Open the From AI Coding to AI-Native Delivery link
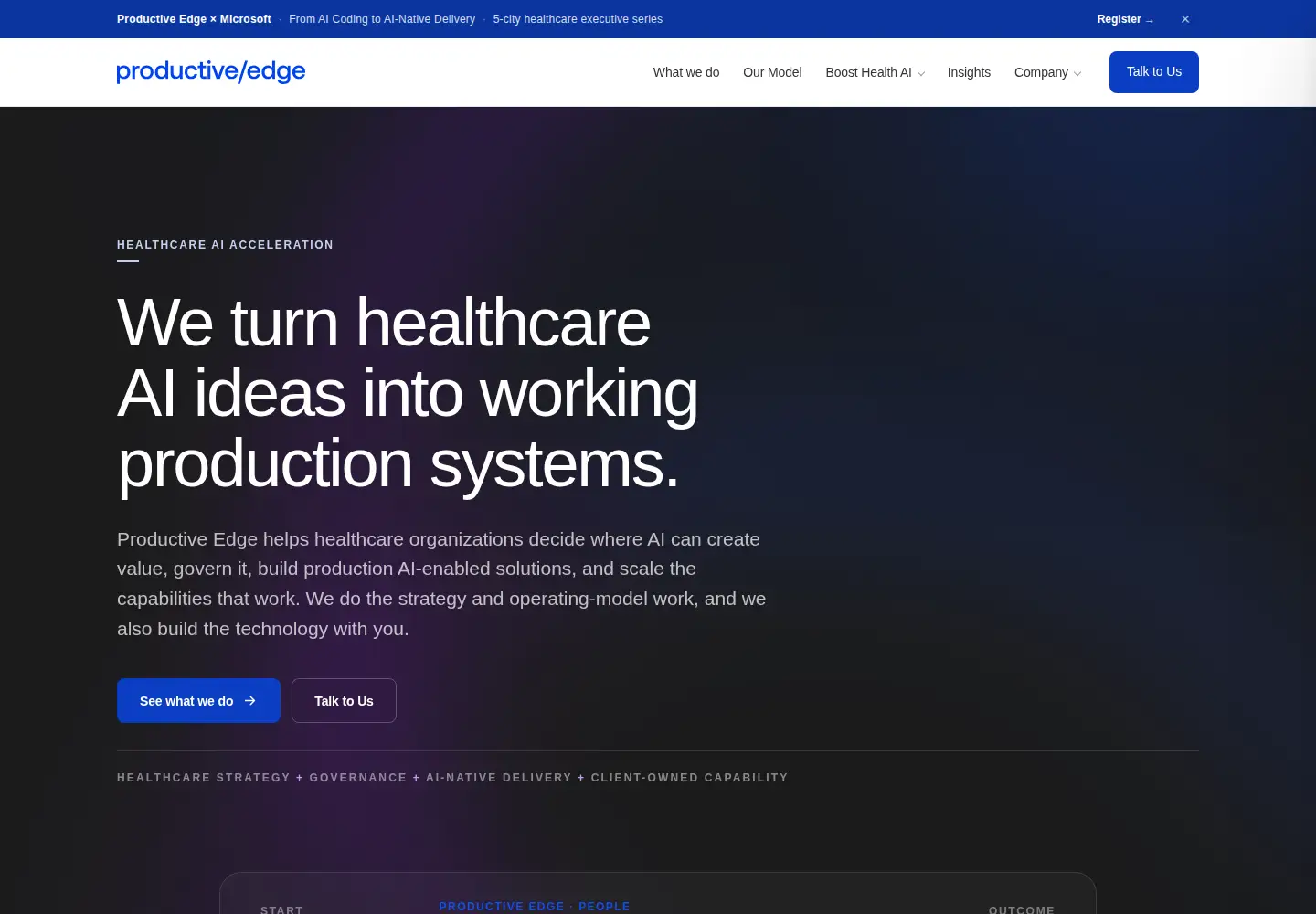The width and height of the screenshot is (1316, 914). point(382,19)
